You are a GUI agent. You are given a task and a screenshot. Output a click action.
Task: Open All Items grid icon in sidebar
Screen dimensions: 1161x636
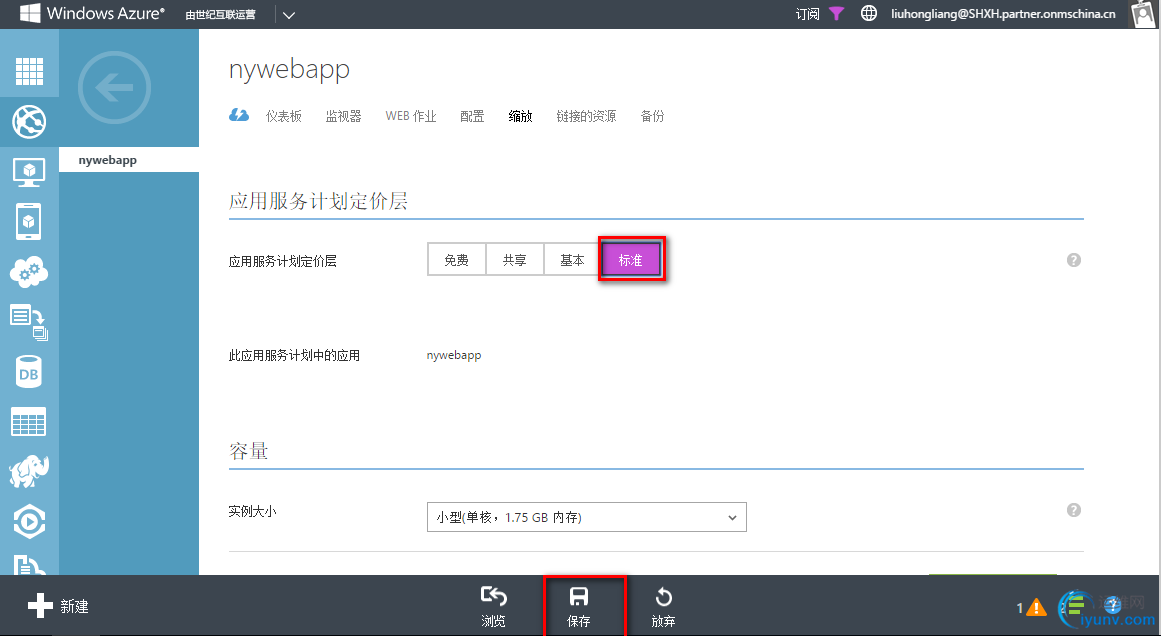pos(29,71)
